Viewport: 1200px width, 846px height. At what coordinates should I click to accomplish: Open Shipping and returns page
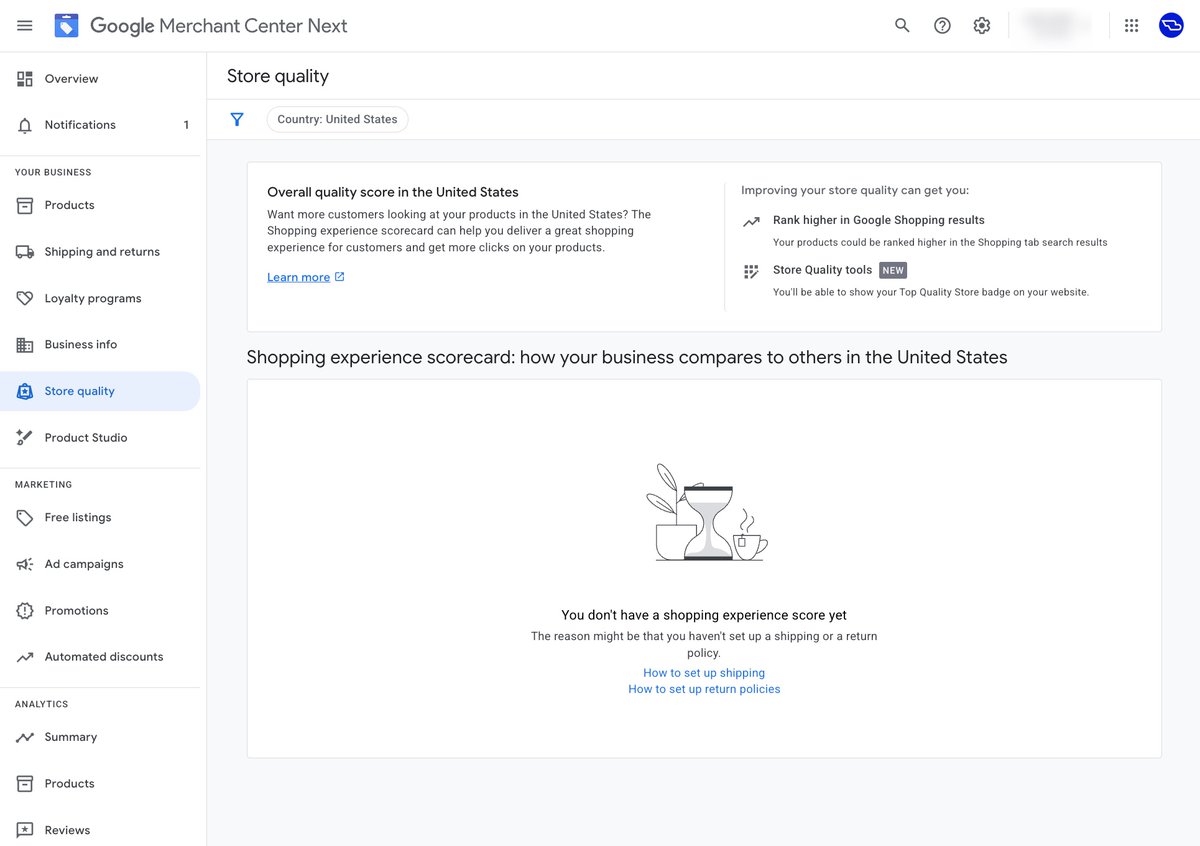click(x=100, y=252)
